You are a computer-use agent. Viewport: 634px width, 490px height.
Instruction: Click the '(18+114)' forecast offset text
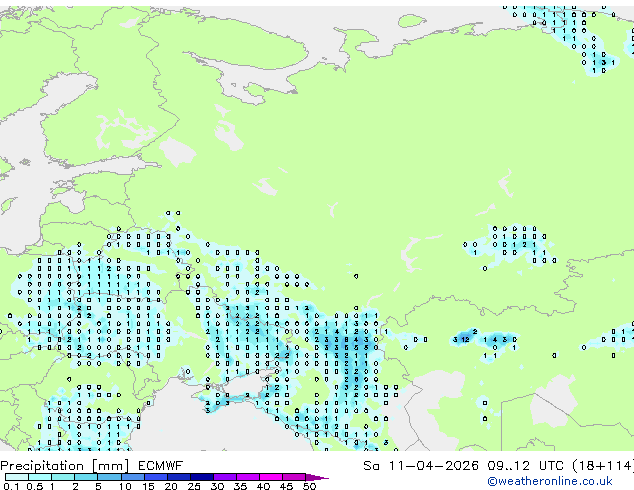pos(603,466)
